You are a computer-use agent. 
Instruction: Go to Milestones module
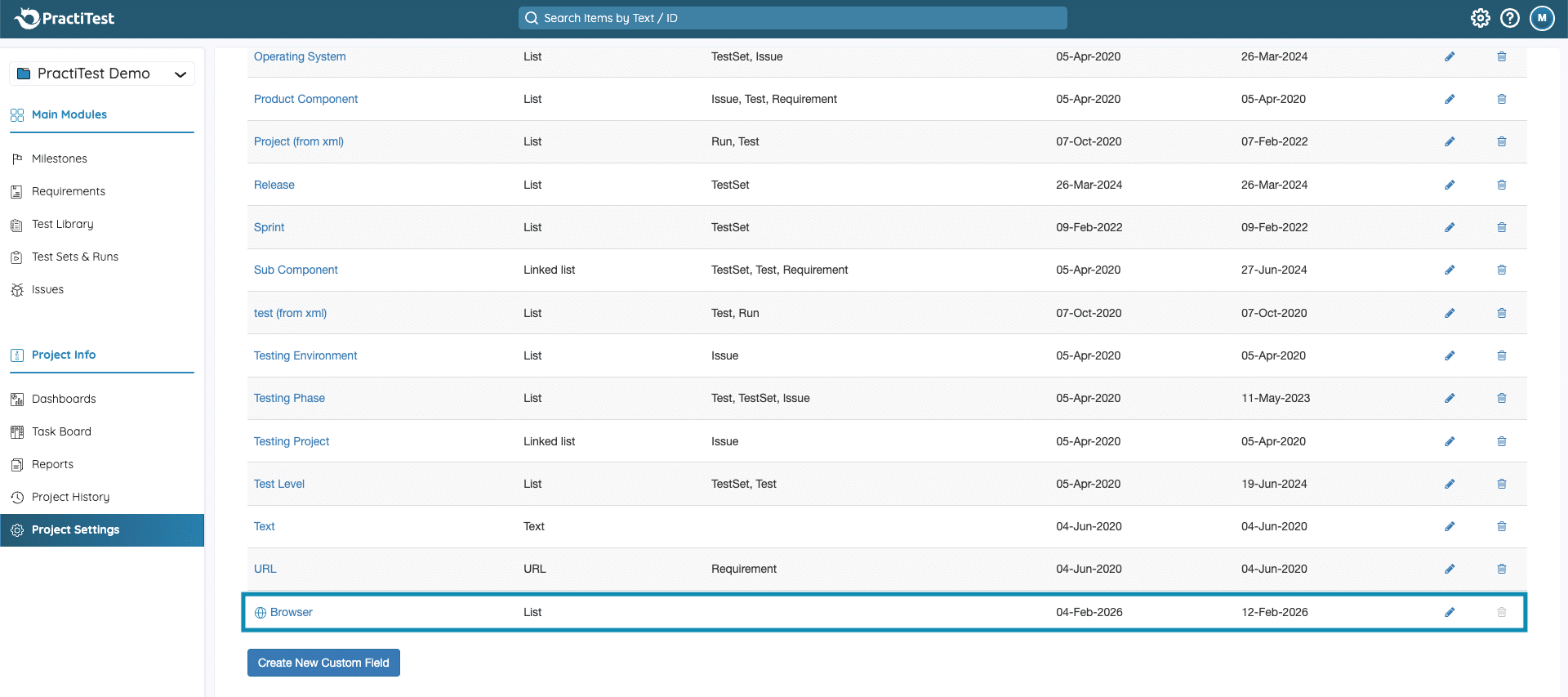[x=60, y=159]
